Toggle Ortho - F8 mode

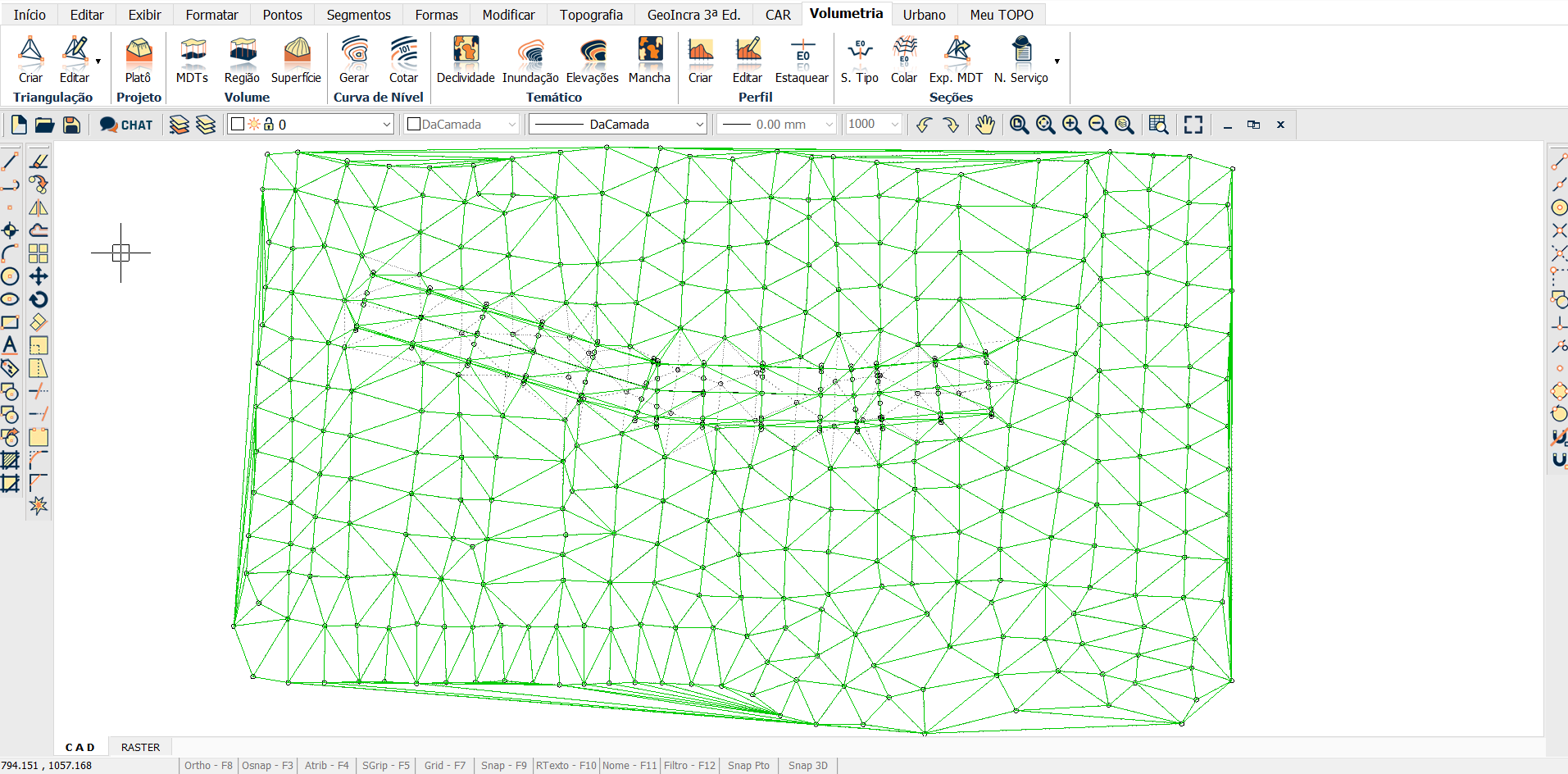click(208, 765)
